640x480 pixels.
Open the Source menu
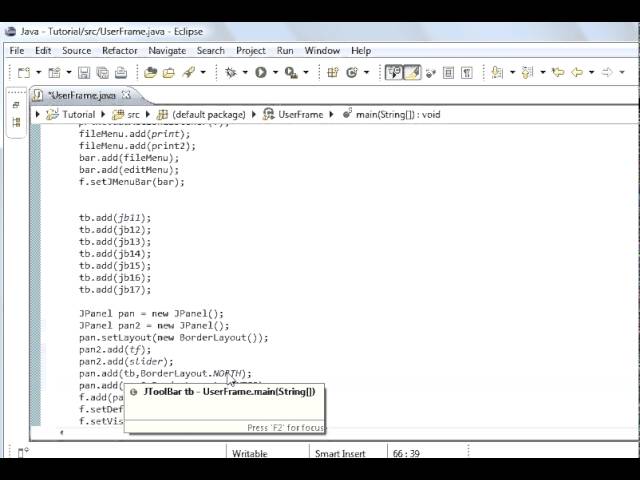(x=76, y=51)
